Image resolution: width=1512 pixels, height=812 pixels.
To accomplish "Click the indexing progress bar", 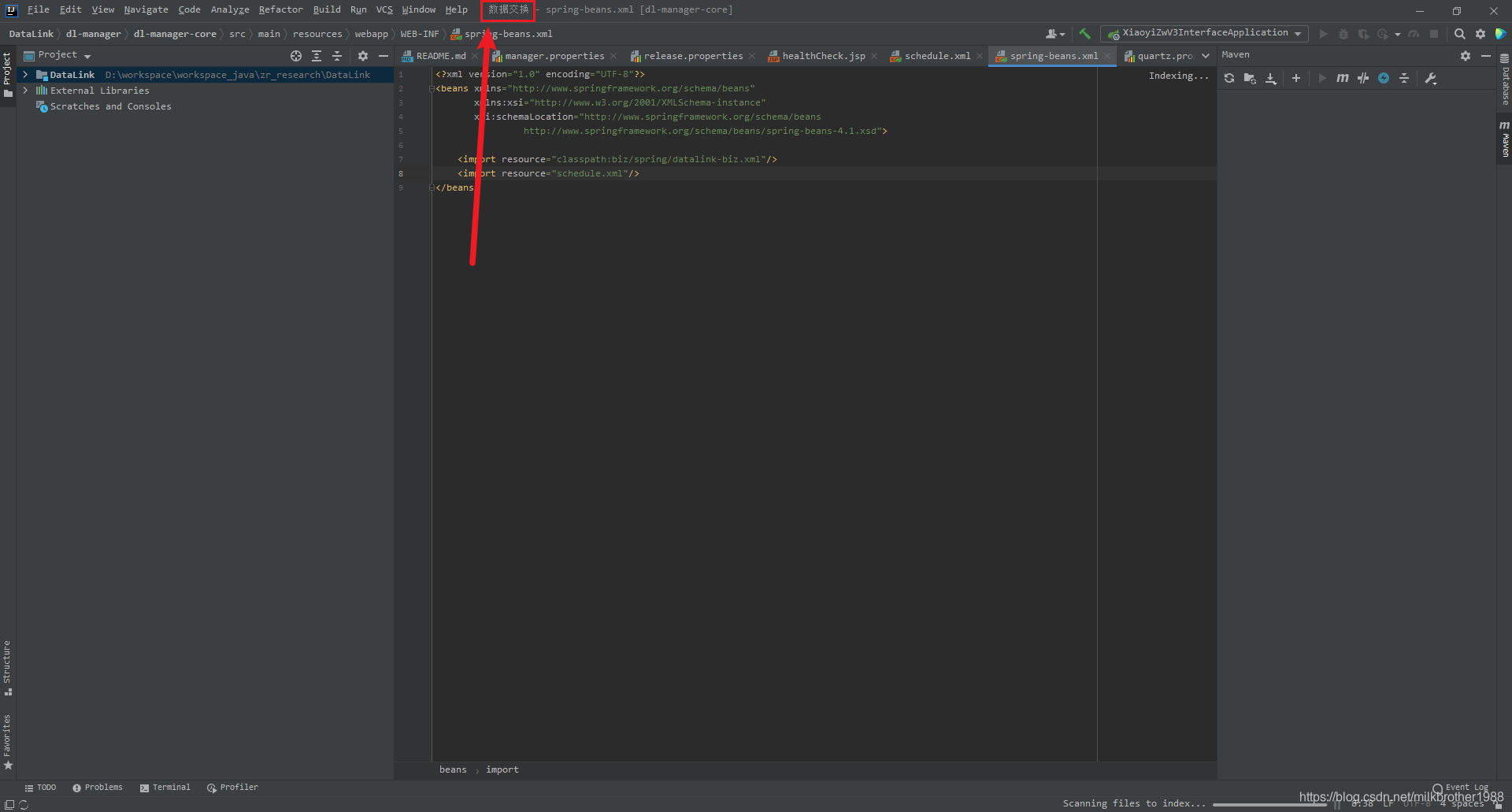I will [x=1269, y=804].
